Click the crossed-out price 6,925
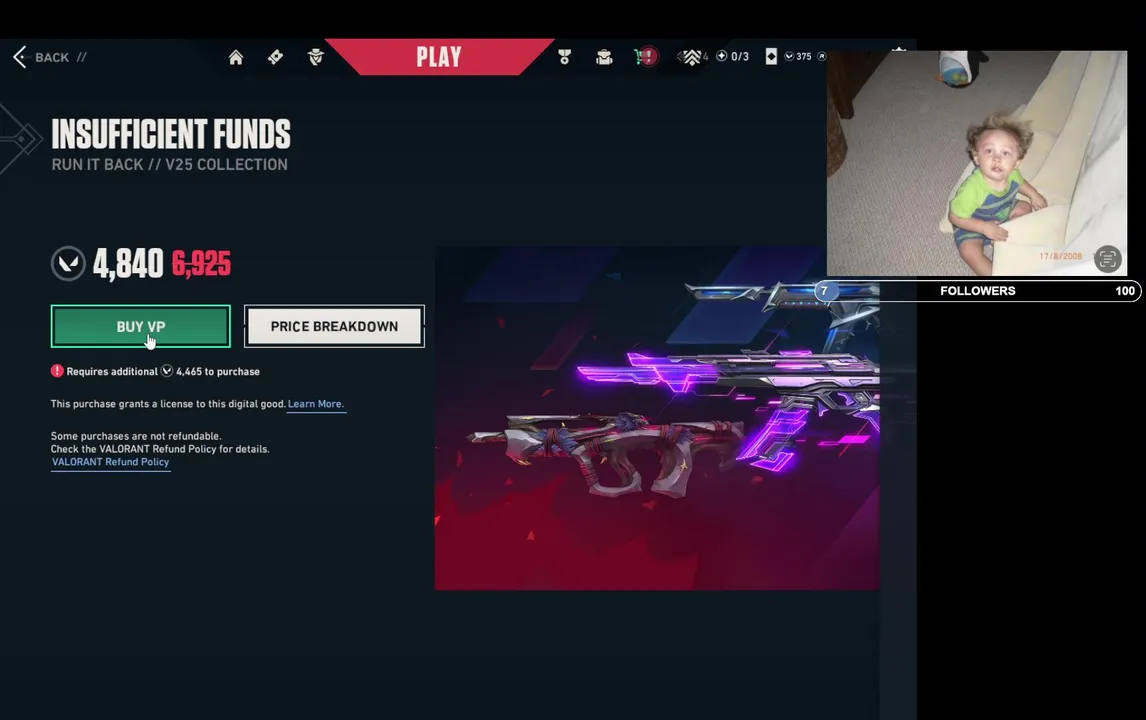Image resolution: width=1146 pixels, height=720 pixels. (x=201, y=263)
